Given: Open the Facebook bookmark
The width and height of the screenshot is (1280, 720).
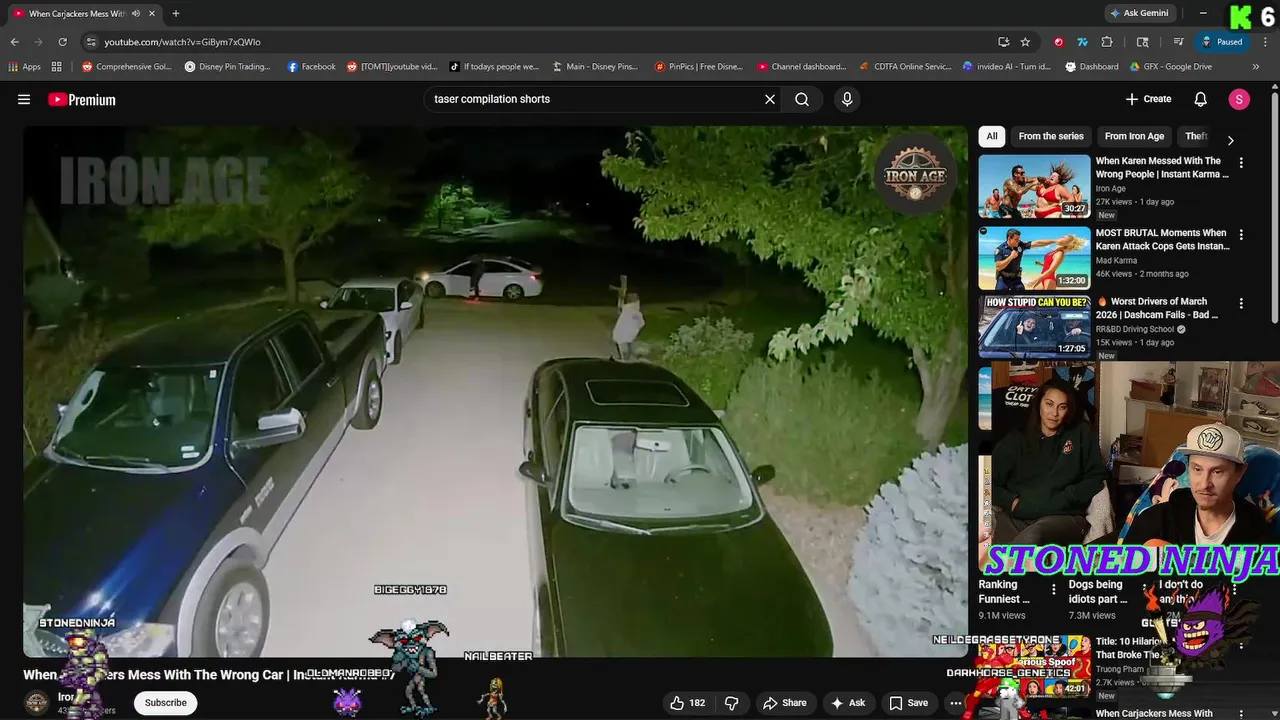Looking at the screenshot, I should coord(311,67).
